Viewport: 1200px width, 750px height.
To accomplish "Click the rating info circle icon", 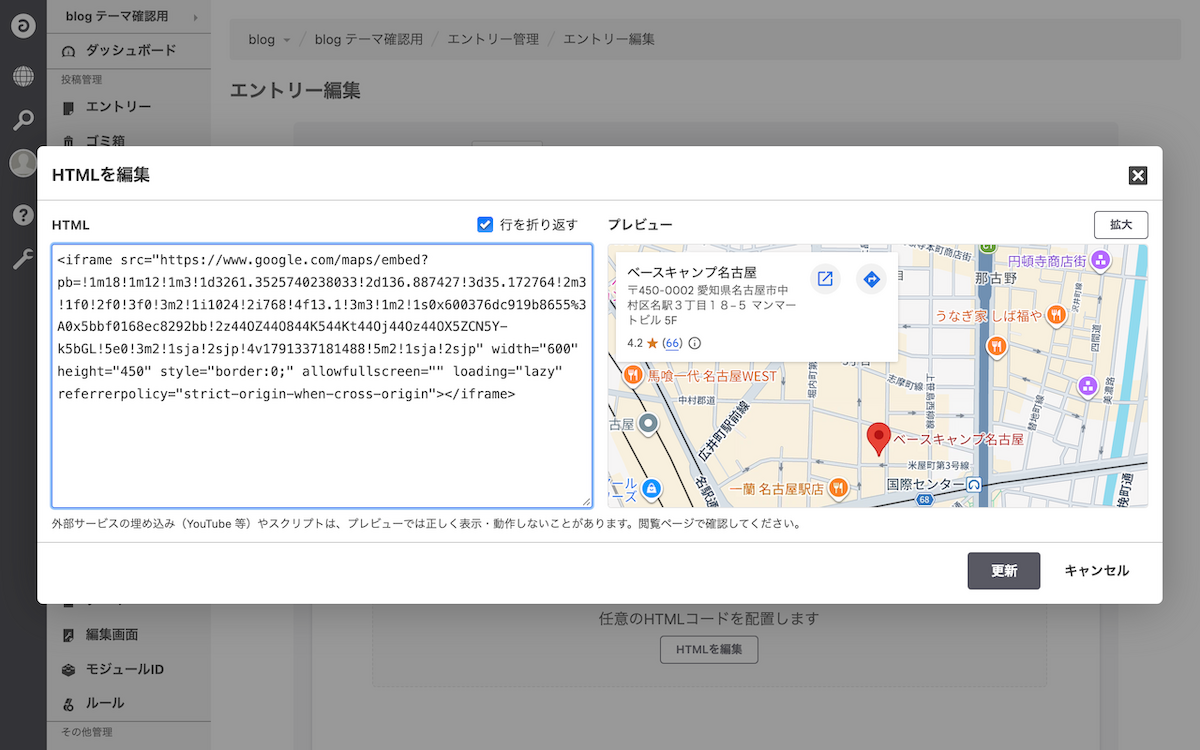I will (x=694, y=343).
